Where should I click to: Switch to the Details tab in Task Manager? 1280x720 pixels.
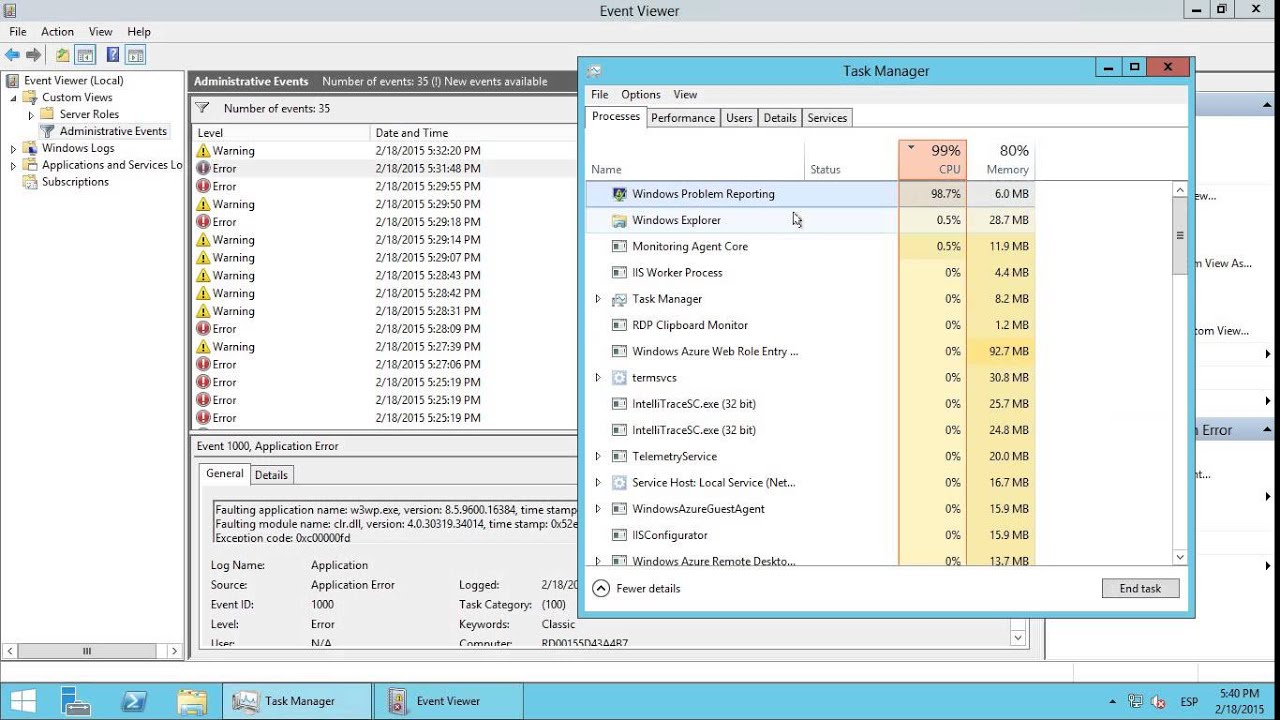(x=780, y=118)
